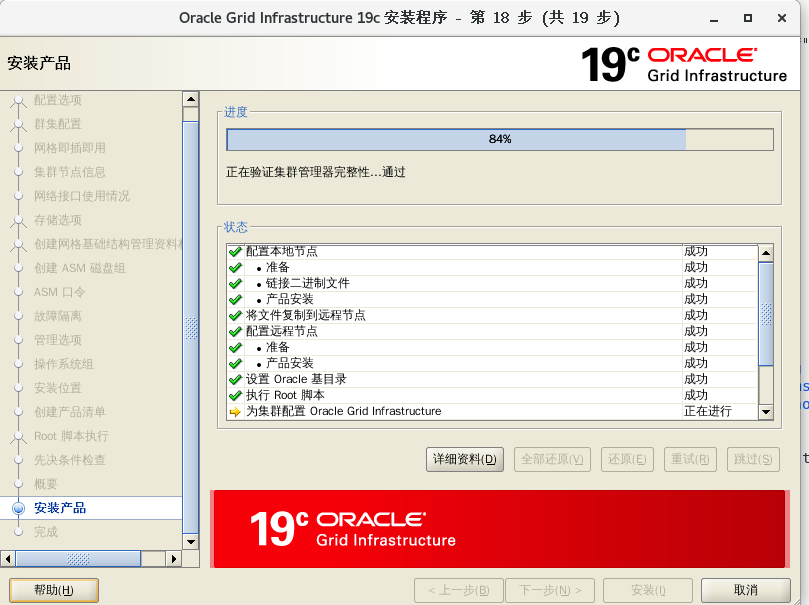Click the 上一步(B) back button
Screen dimensions: 809x605
tap(459, 590)
